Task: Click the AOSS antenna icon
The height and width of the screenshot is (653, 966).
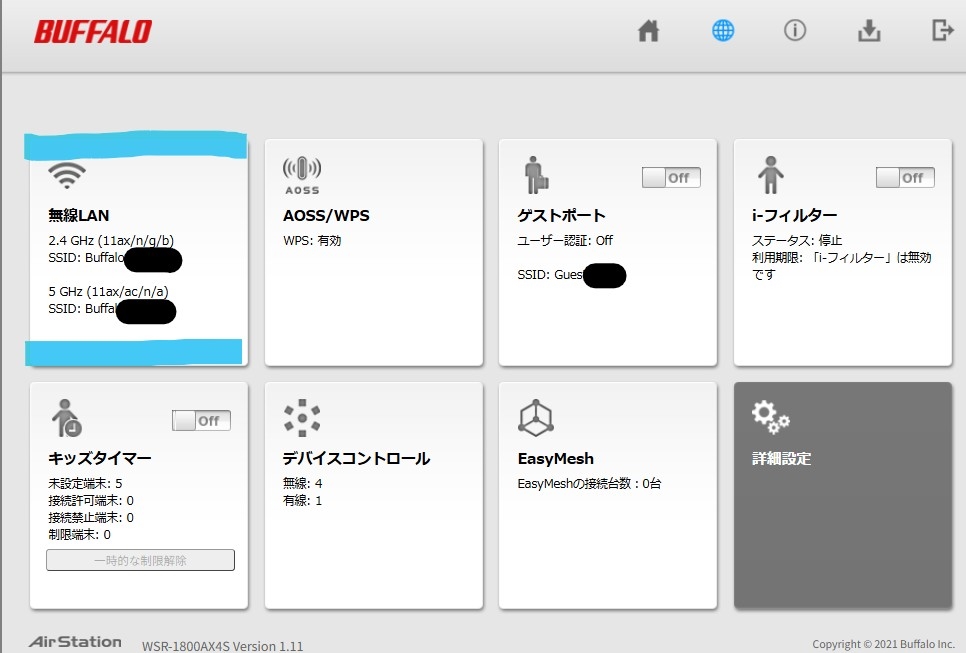Action: (x=302, y=176)
